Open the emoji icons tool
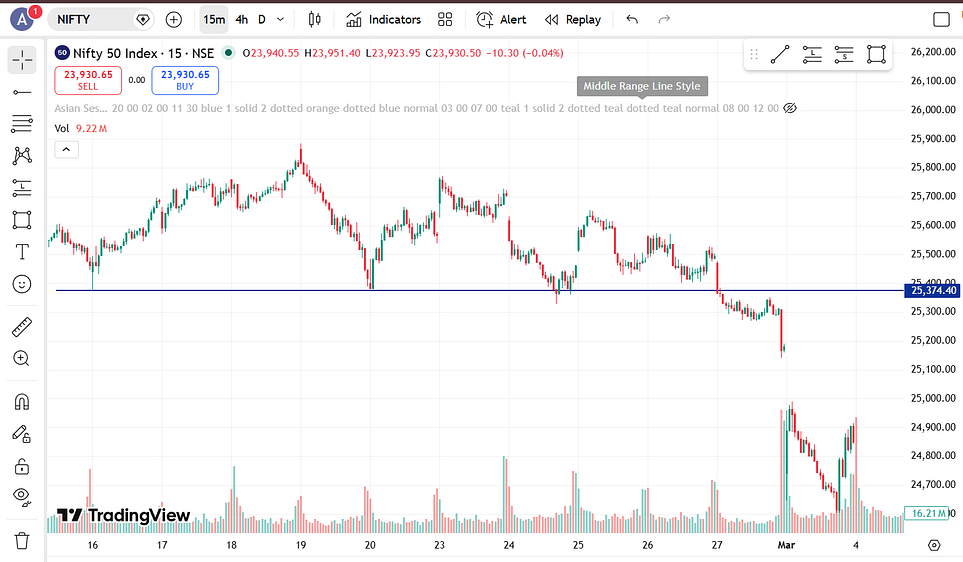Viewport: 963px width, 562px height. pos(22,284)
